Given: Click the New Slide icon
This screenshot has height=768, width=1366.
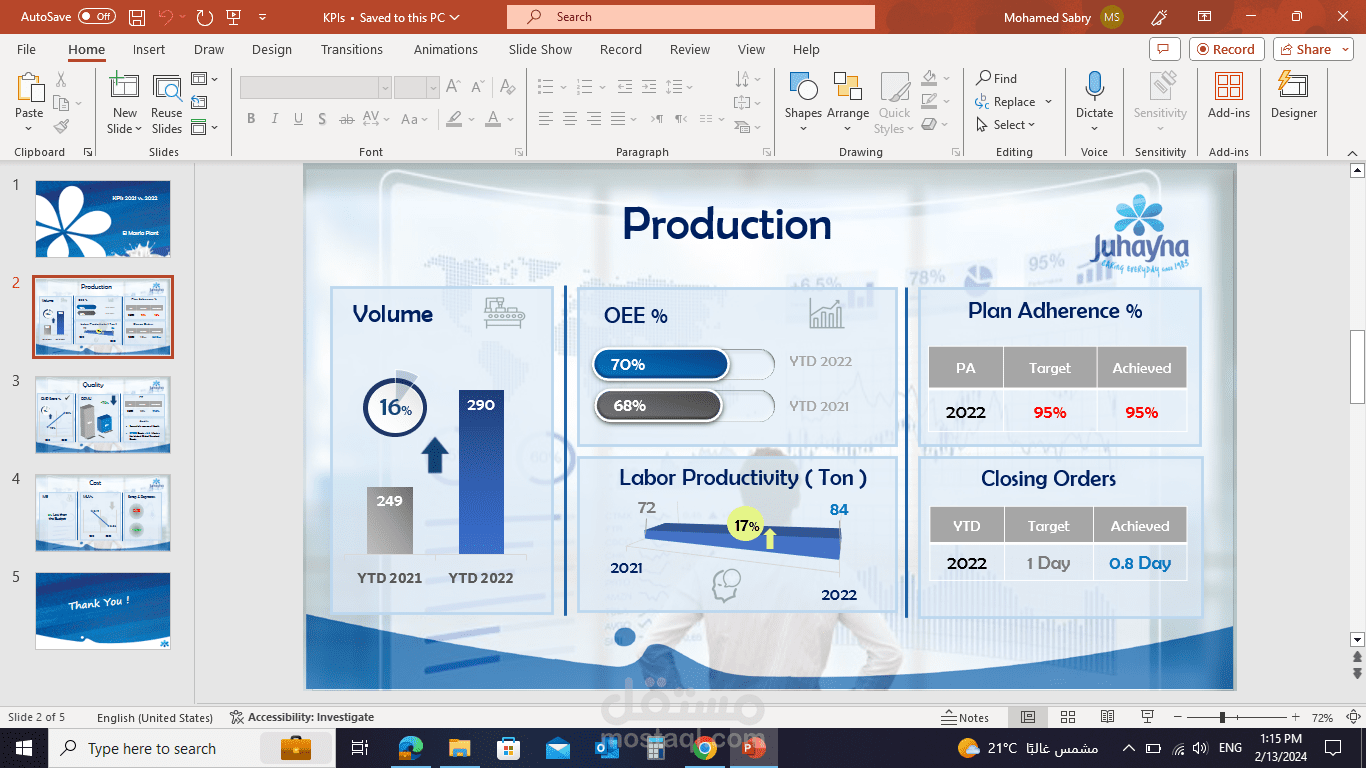Looking at the screenshot, I should pyautogui.click(x=125, y=87).
